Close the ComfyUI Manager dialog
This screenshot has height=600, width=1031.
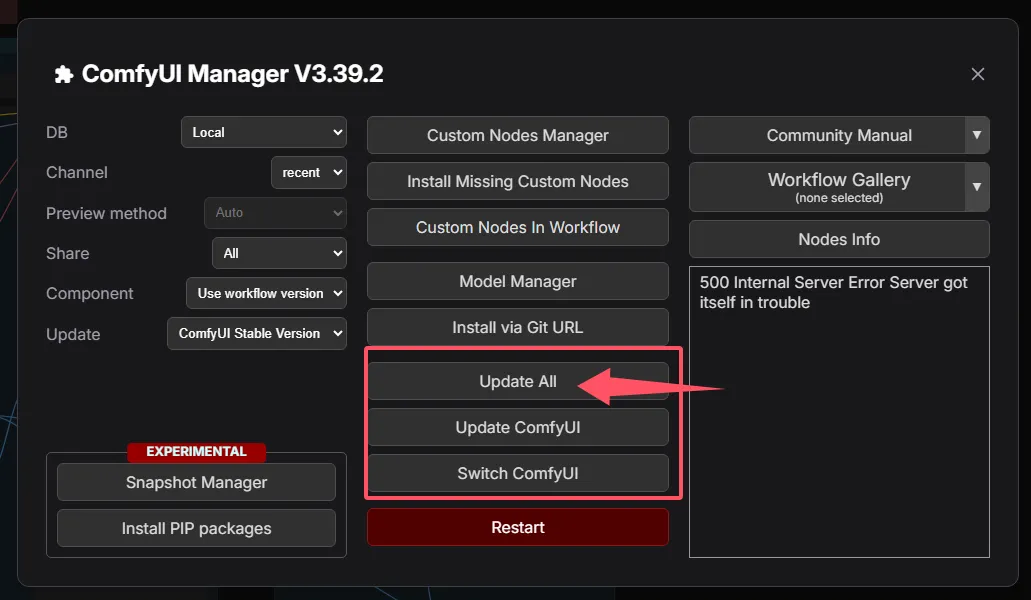pyautogui.click(x=978, y=74)
